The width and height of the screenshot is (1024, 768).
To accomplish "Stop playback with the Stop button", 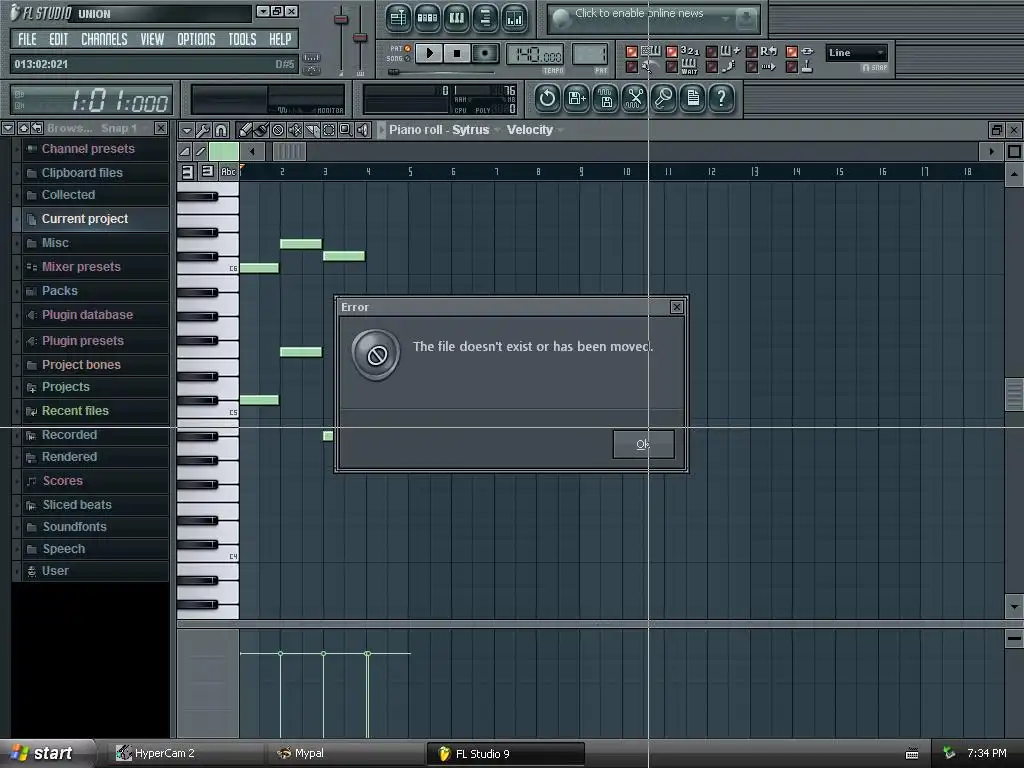I will coord(457,53).
